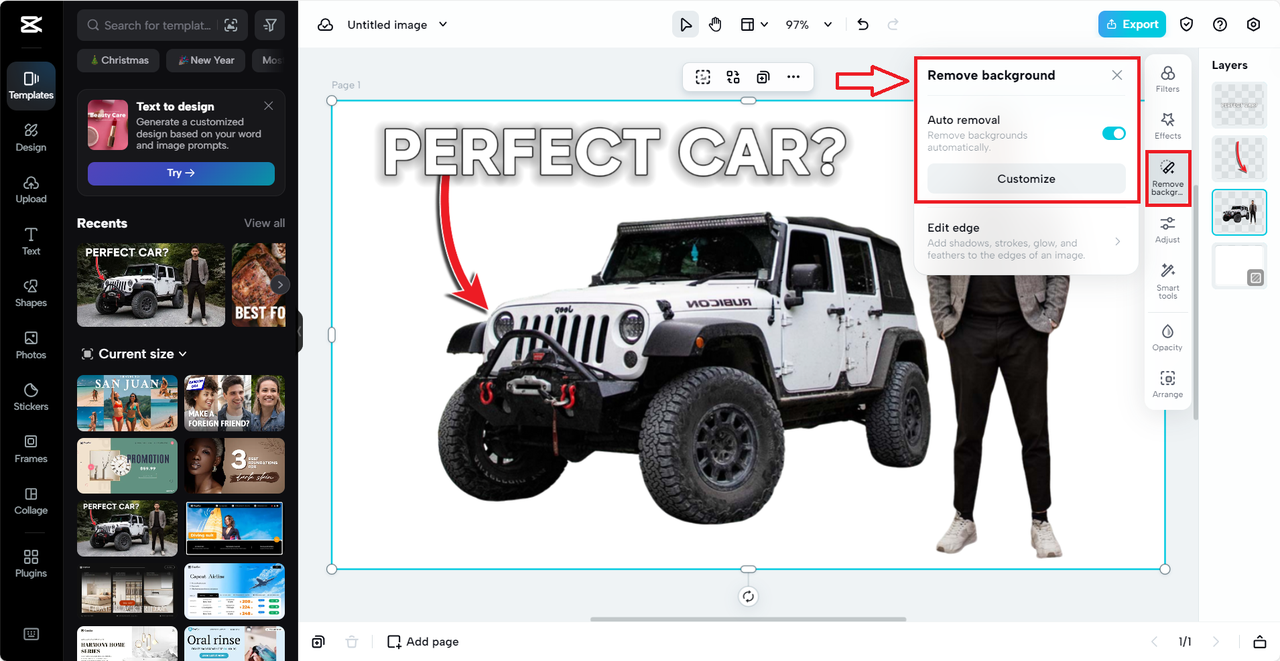Open the Help question mark icon
Image resolution: width=1280 pixels, height=661 pixels.
[1220, 25]
